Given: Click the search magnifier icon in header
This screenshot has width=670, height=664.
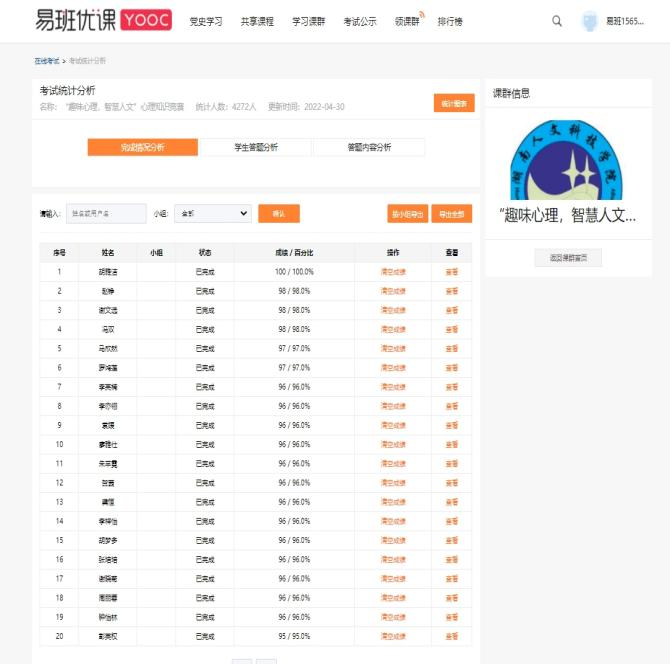Looking at the screenshot, I should click(557, 21).
